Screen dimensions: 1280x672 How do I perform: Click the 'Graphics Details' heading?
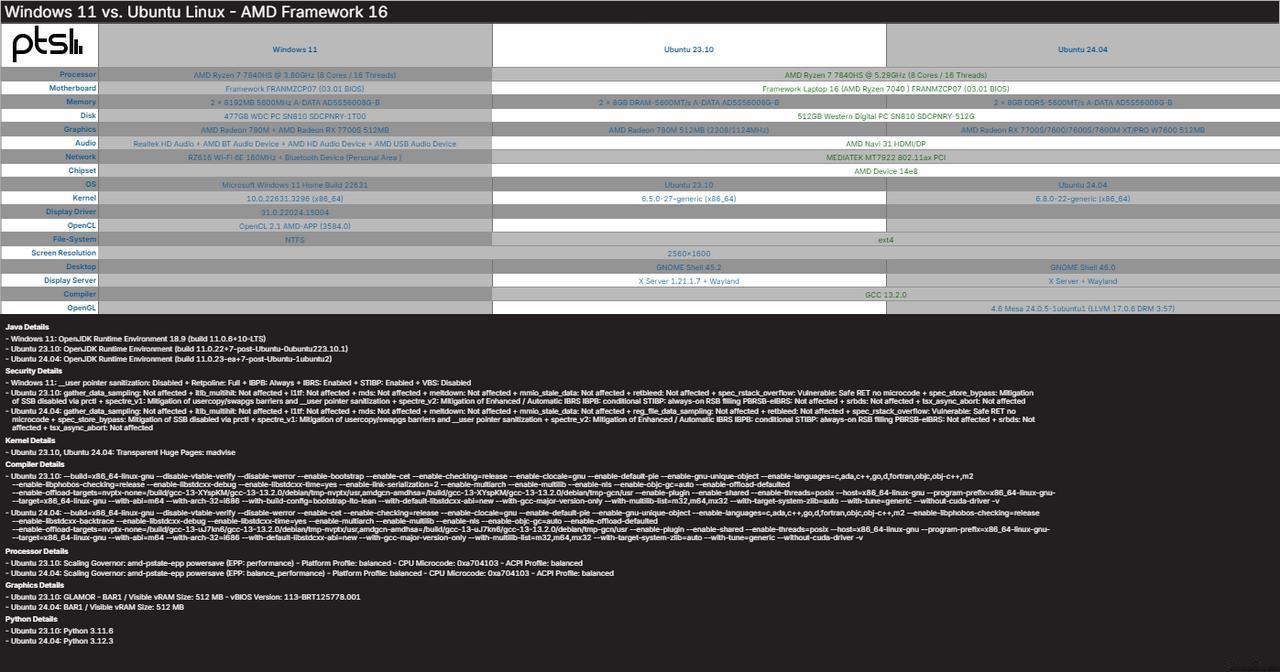coord(34,586)
